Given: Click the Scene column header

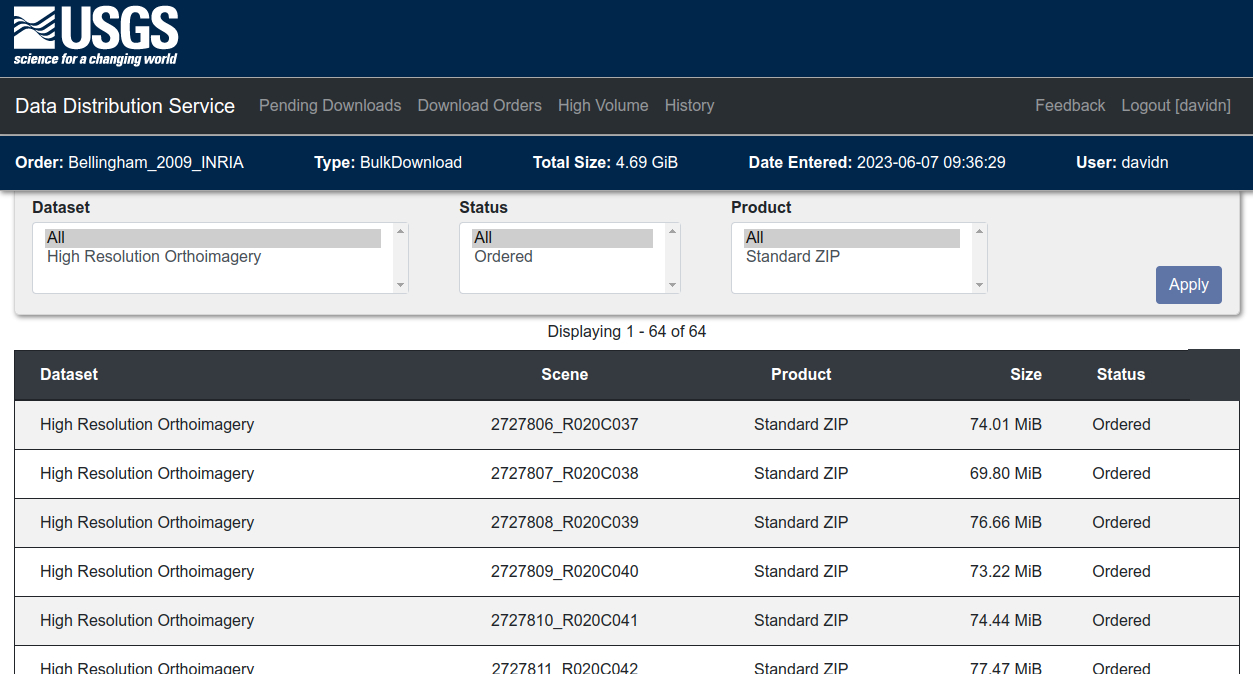Looking at the screenshot, I should [564, 375].
